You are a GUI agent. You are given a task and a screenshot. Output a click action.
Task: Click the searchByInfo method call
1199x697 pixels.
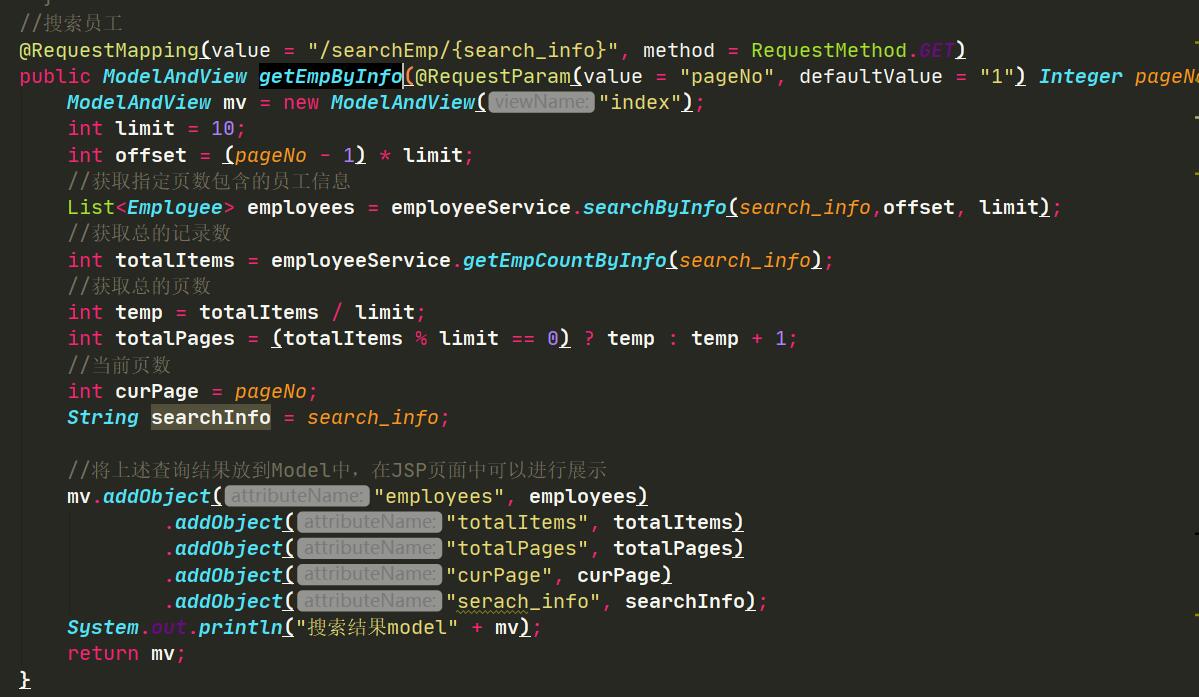pos(655,207)
